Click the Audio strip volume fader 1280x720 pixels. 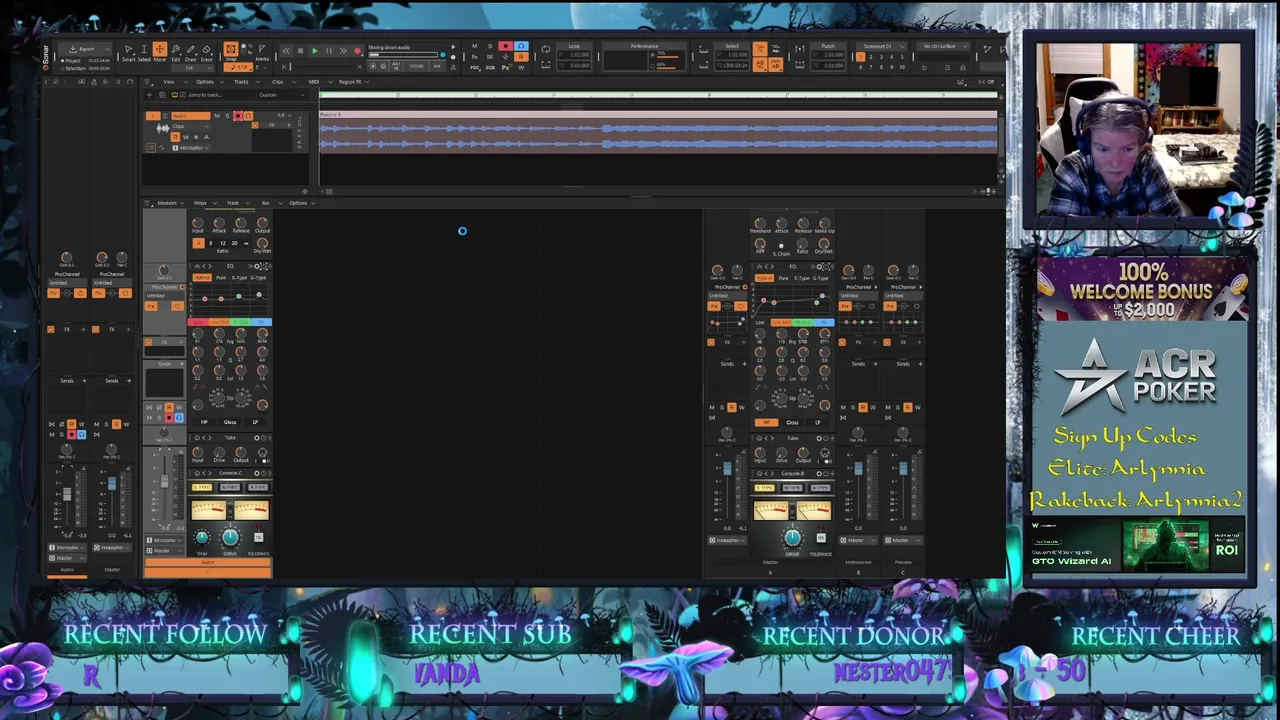pyautogui.click(x=165, y=482)
